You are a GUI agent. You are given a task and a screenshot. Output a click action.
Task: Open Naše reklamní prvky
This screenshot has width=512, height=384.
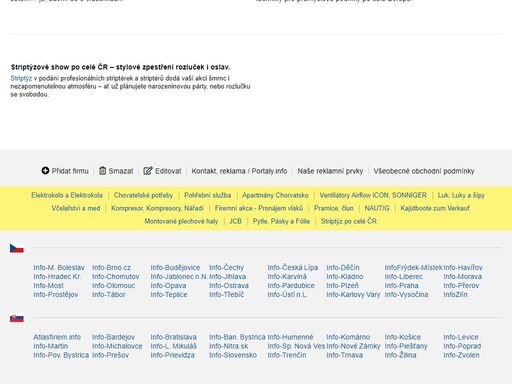(330, 171)
